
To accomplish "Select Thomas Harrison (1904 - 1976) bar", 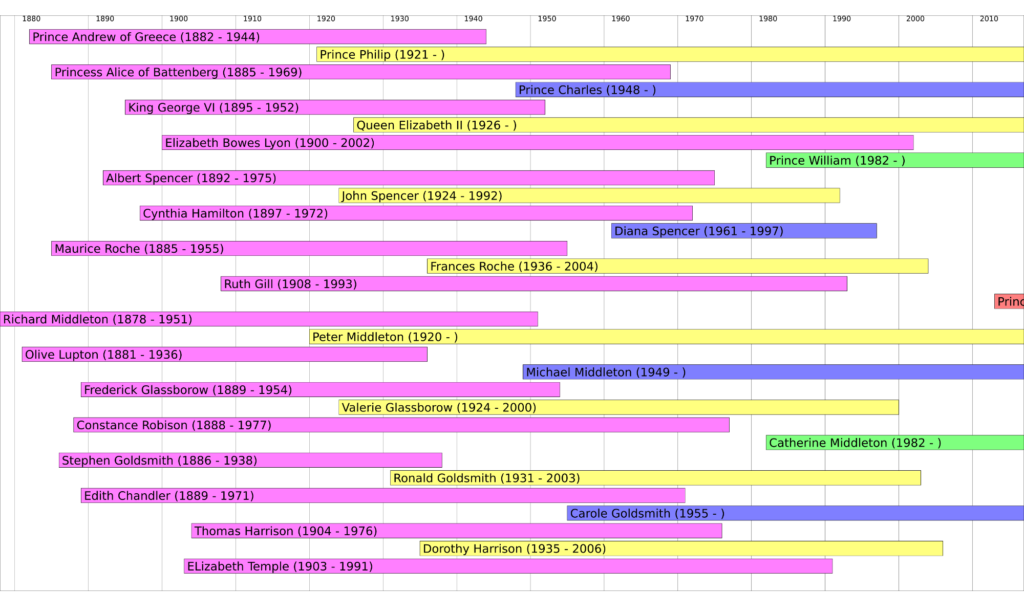I will pyautogui.click(x=456, y=530).
